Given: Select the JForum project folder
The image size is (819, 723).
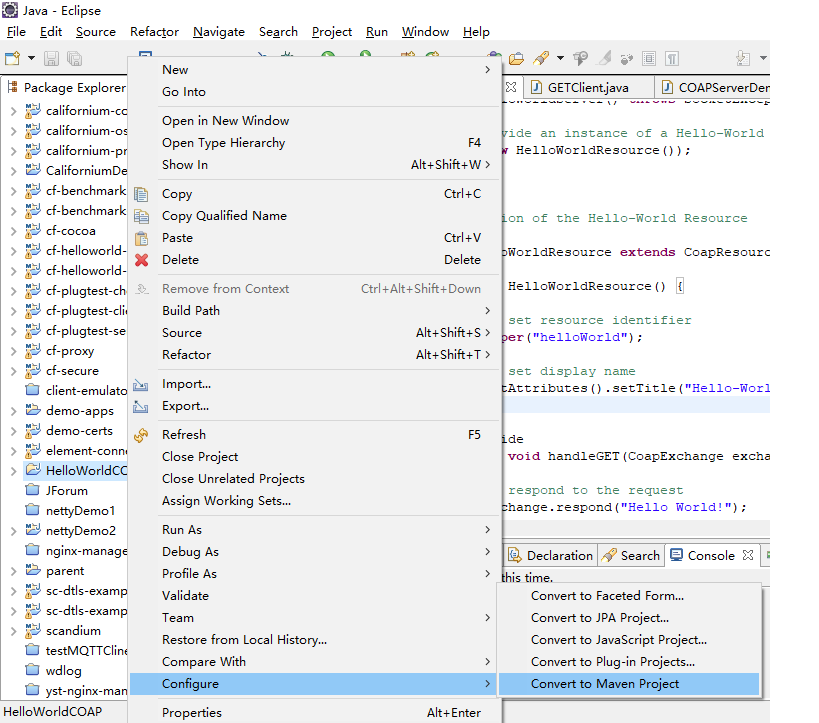Looking at the screenshot, I should coord(67,491).
